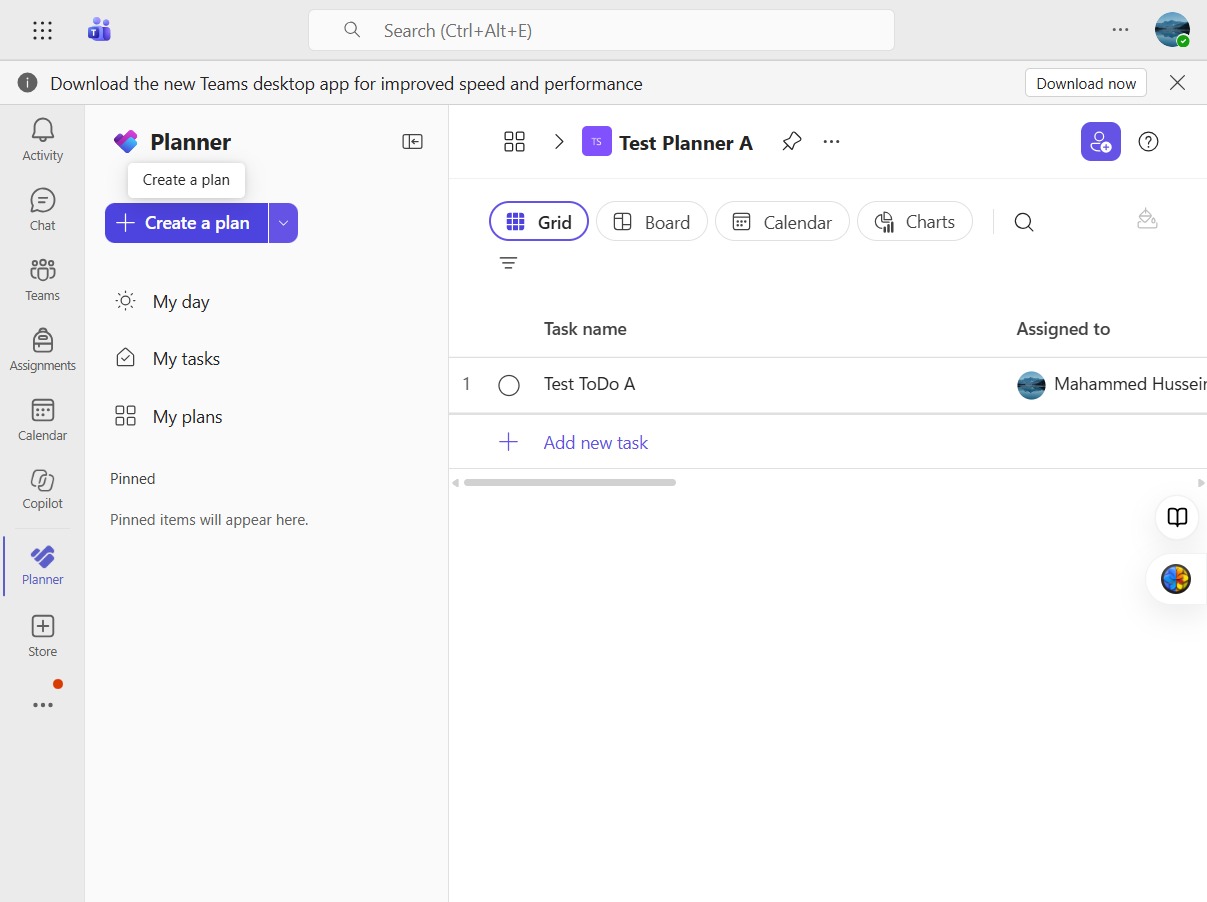Click the share plan members button
The image size is (1207, 902).
(x=1101, y=142)
